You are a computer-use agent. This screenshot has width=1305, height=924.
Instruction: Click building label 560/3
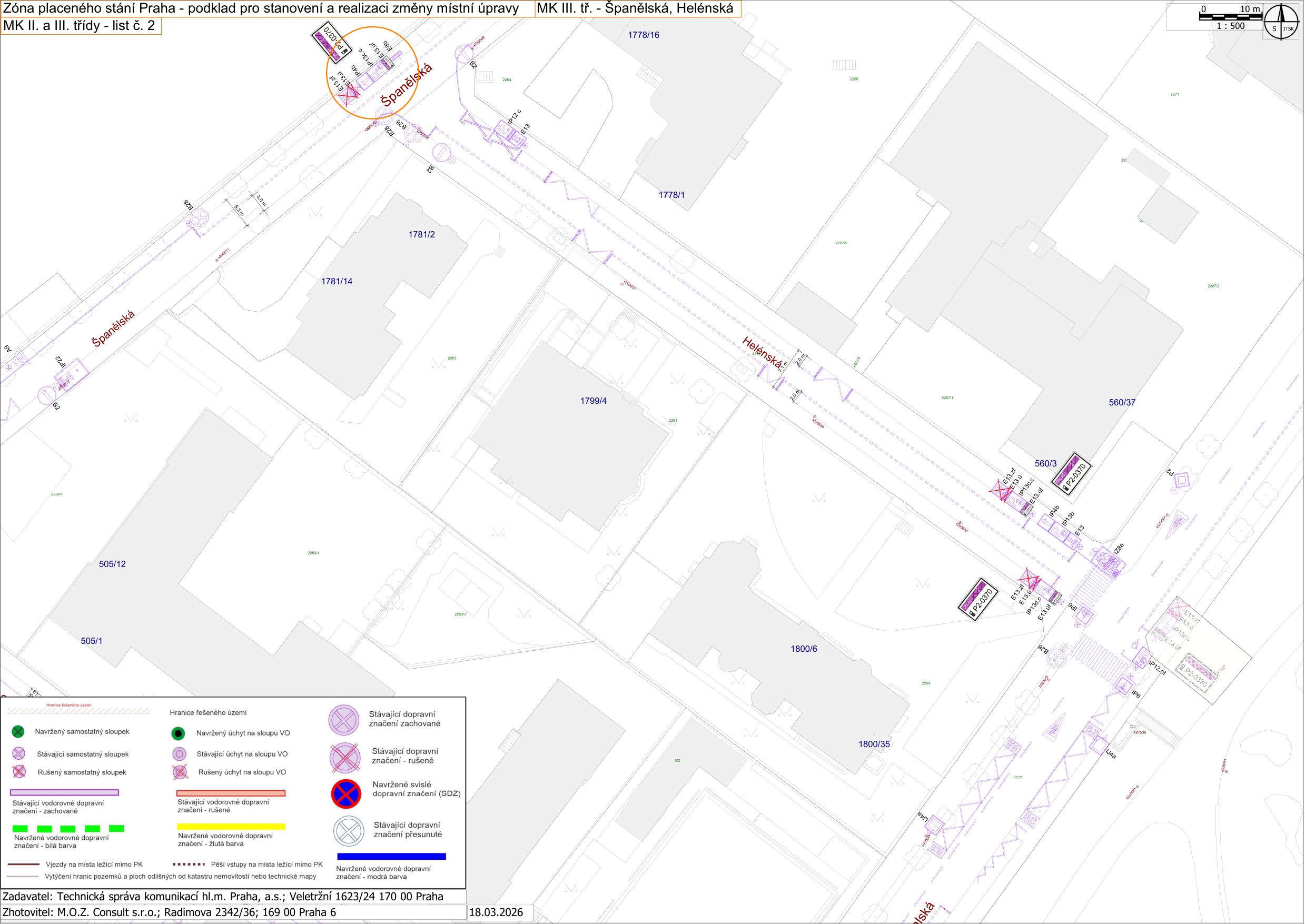(x=1045, y=463)
